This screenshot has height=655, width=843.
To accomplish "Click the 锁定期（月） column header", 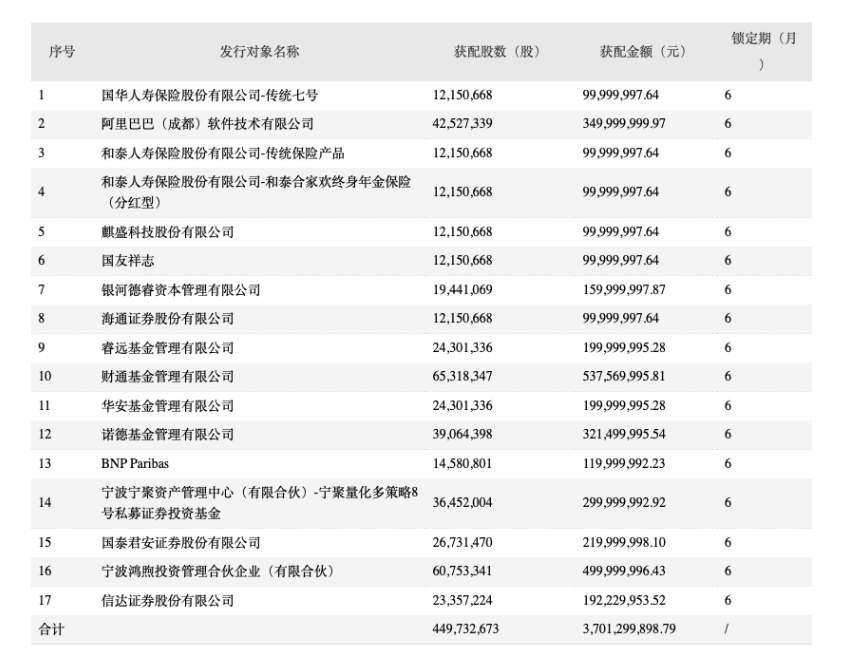I will (x=763, y=52).
